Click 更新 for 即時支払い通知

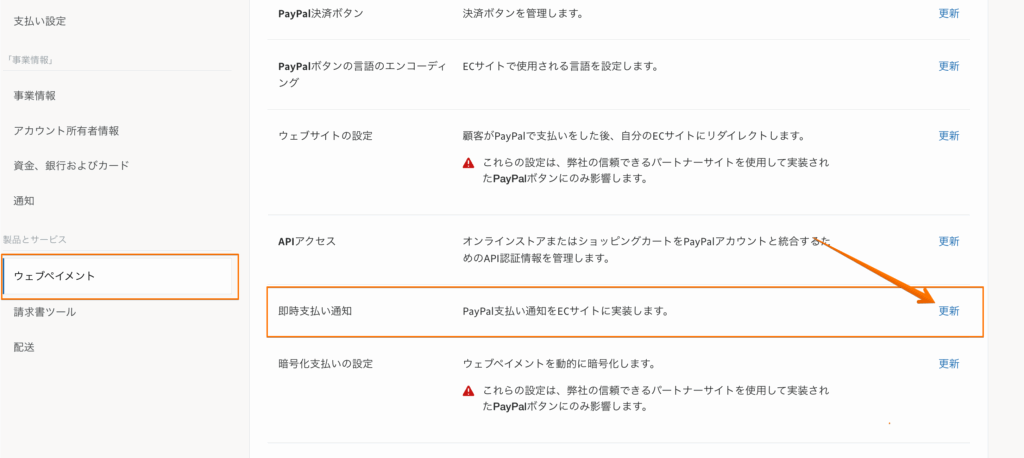tap(949, 311)
